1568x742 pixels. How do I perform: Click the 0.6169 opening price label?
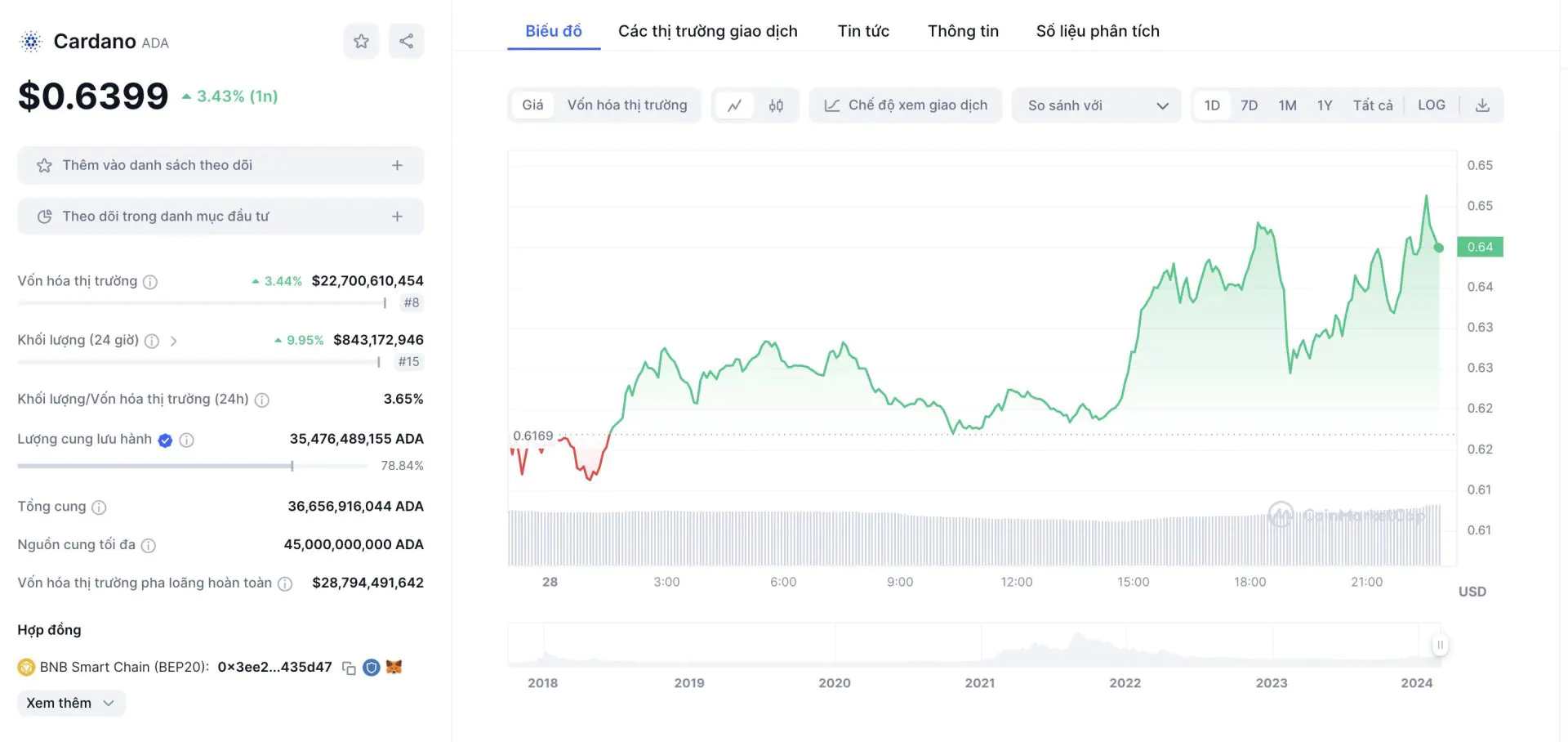coord(532,436)
